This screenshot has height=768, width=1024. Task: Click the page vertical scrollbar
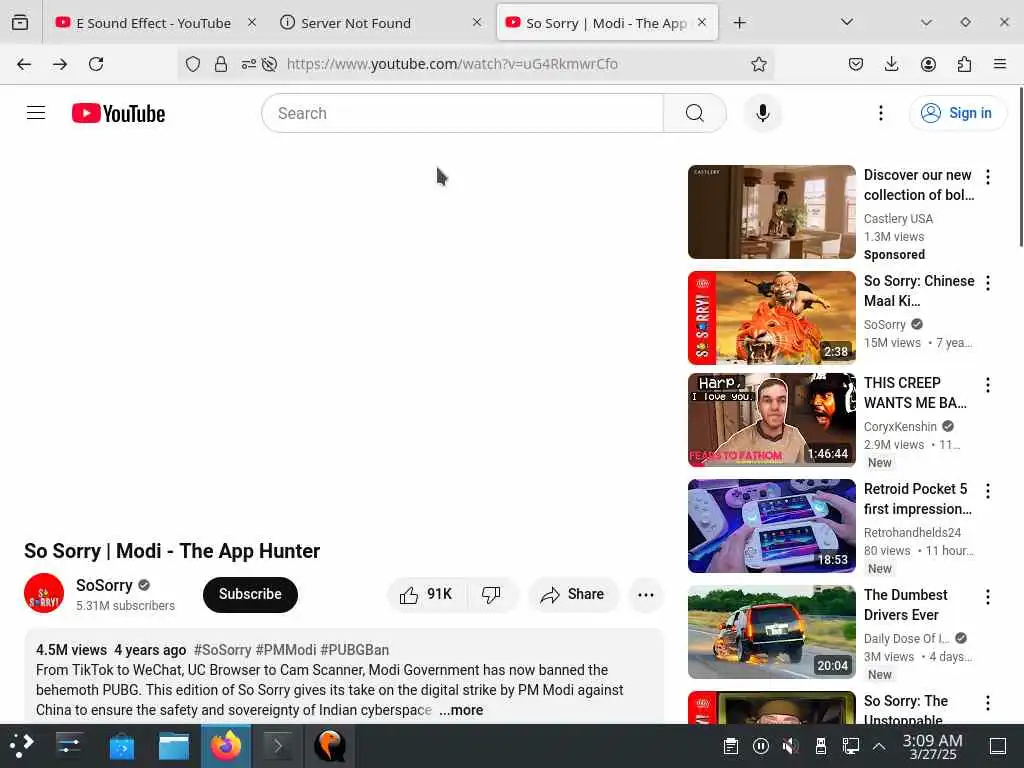[x=1020, y=167]
